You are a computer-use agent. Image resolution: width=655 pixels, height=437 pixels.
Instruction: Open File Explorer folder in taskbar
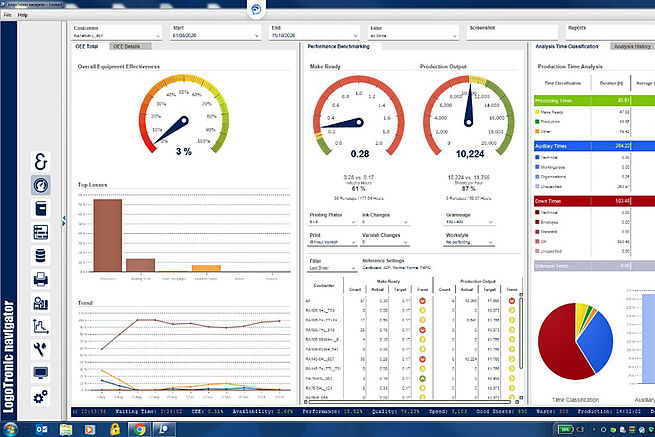pos(66,429)
